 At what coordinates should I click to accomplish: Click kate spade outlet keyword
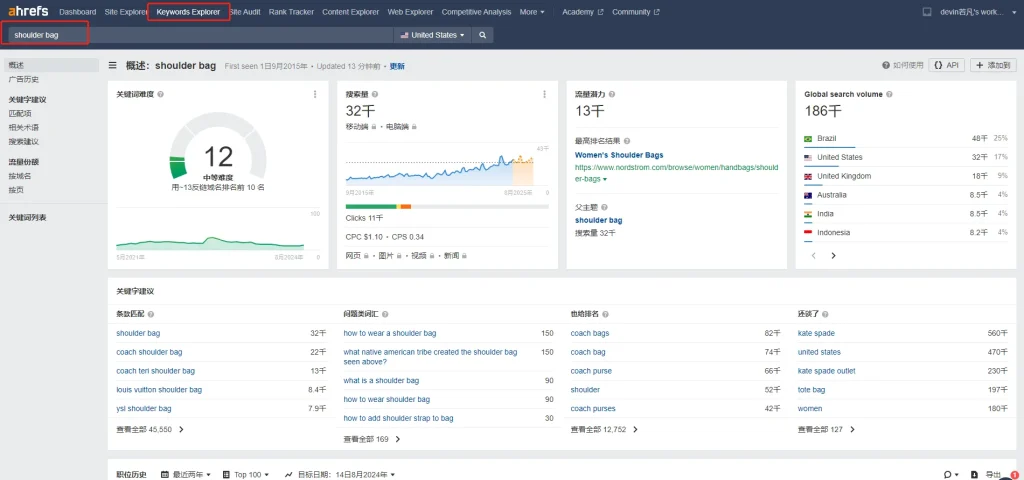tap(826, 371)
